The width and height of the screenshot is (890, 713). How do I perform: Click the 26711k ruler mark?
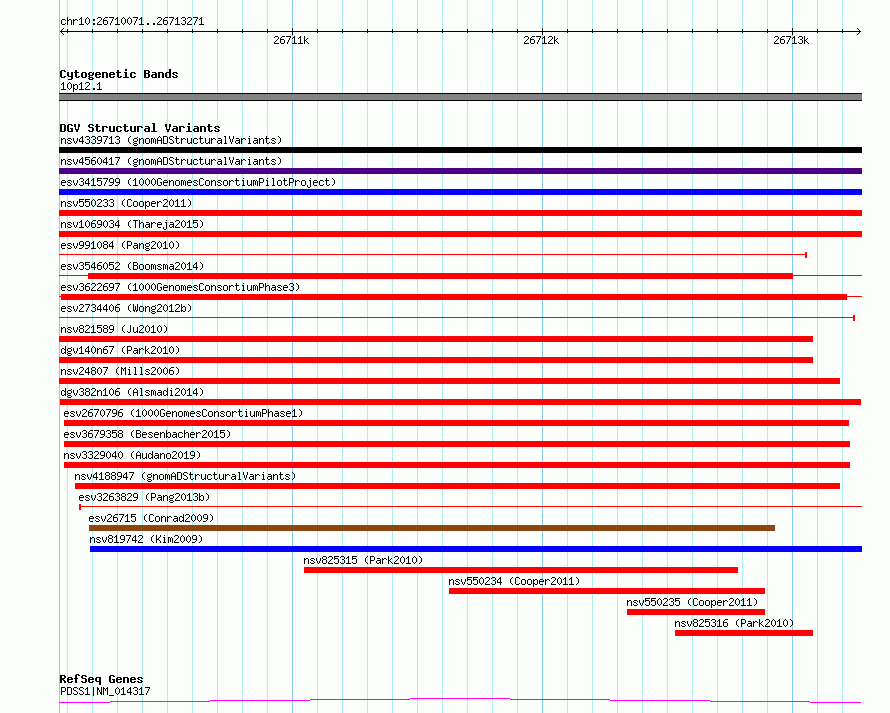coord(291,40)
